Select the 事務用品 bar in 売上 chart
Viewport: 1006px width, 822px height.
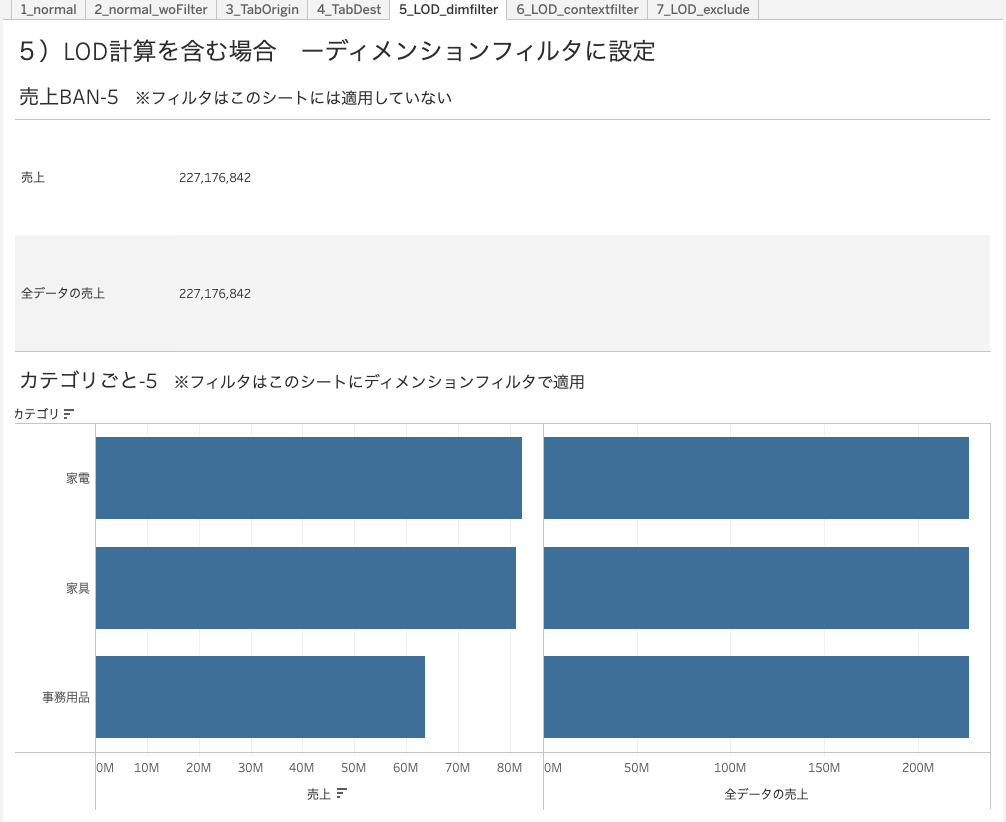(x=260, y=697)
